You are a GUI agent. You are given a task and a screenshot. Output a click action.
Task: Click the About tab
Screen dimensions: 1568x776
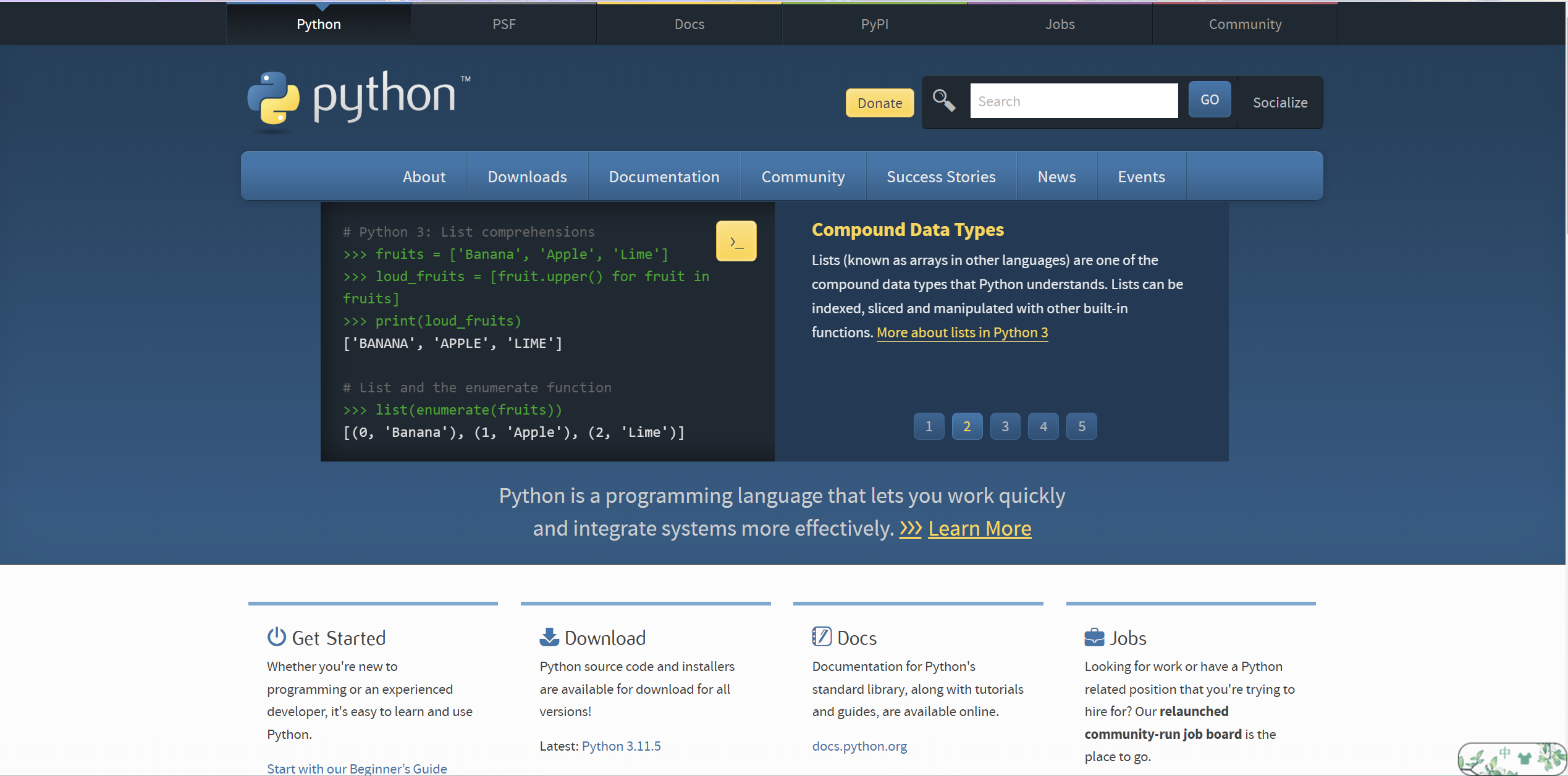pos(423,176)
